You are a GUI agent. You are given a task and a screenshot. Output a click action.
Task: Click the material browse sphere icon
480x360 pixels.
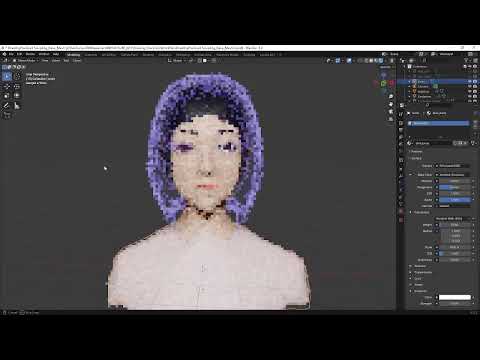410,143
